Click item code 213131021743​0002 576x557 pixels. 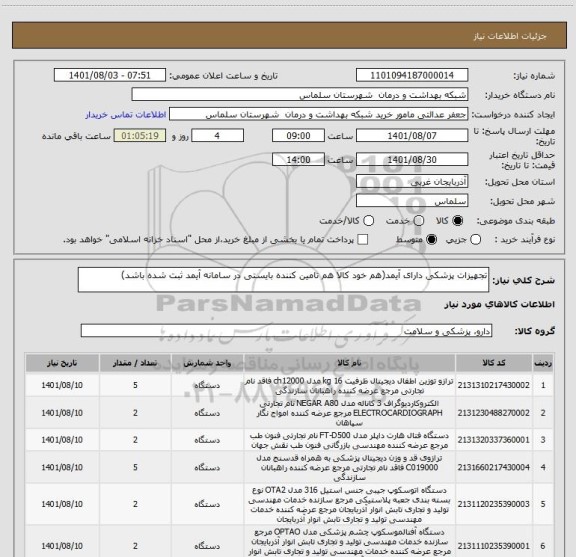coord(493,385)
